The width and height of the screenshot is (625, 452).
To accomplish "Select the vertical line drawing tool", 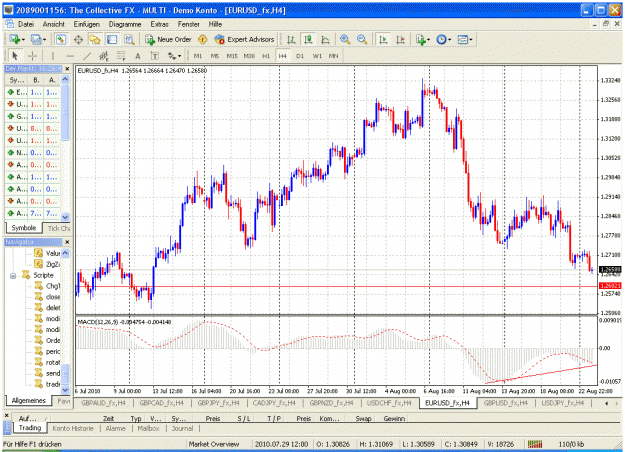I will point(52,56).
